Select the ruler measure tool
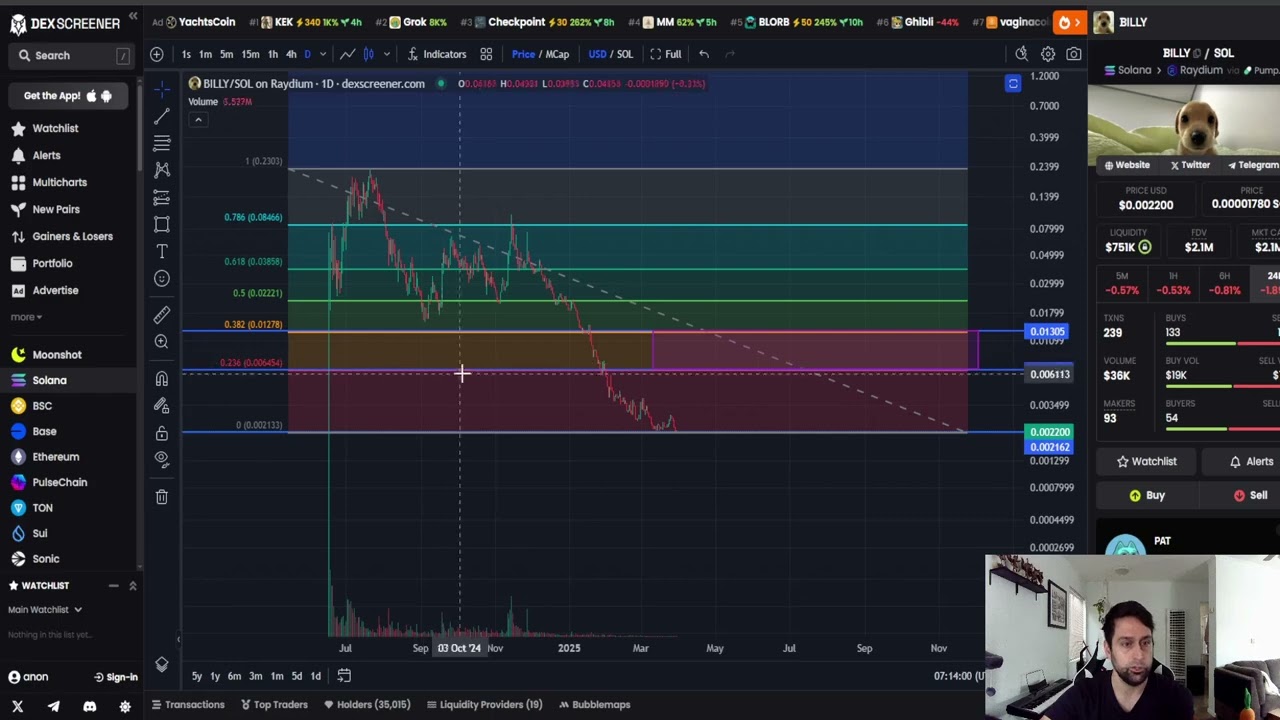 162,315
